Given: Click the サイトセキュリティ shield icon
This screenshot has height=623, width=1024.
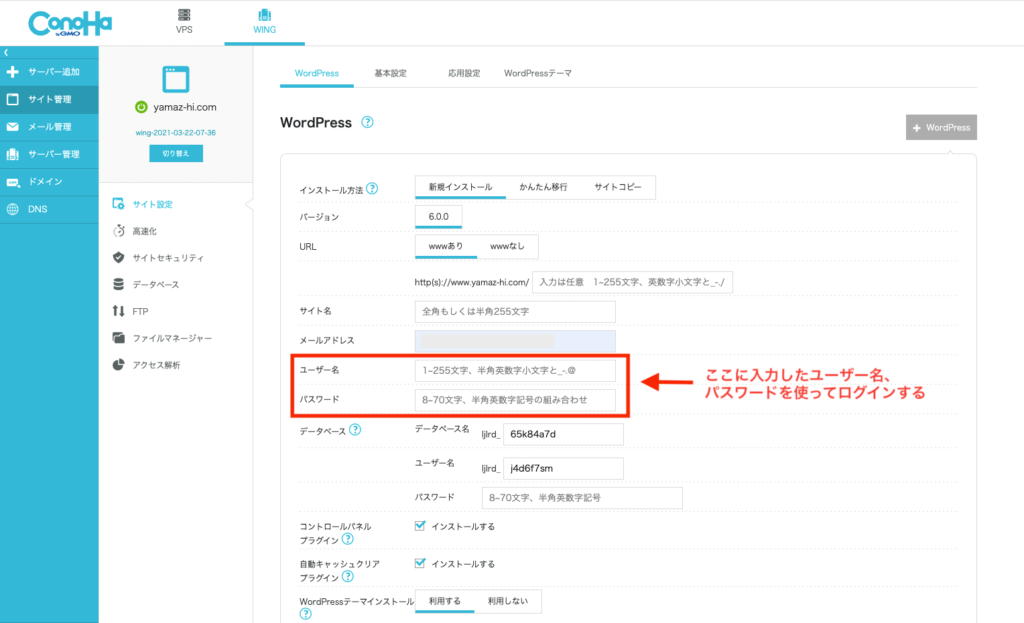Looking at the screenshot, I should coord(118,257).
